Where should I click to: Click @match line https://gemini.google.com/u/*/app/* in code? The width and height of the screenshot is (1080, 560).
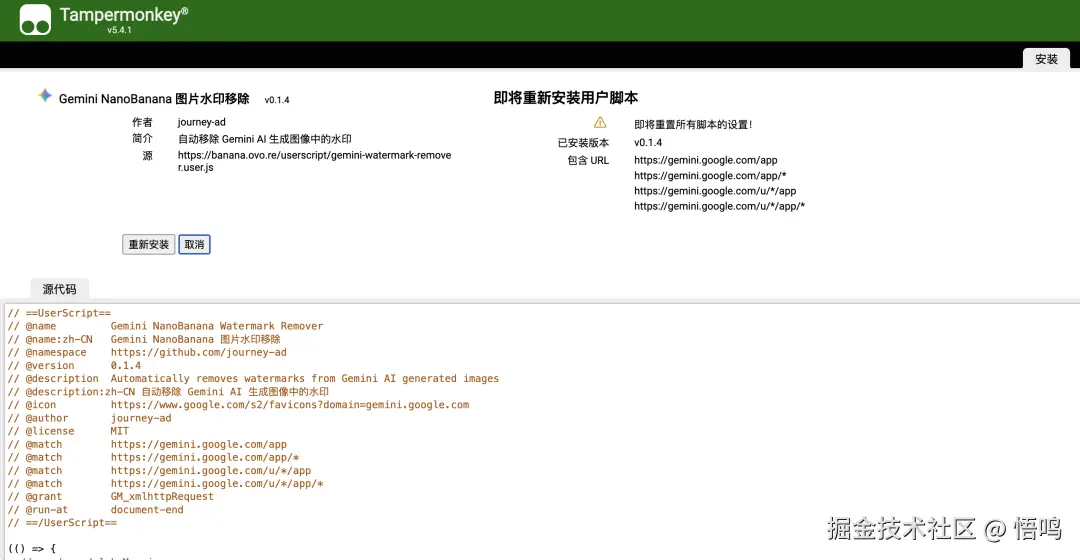pos(165,484)
